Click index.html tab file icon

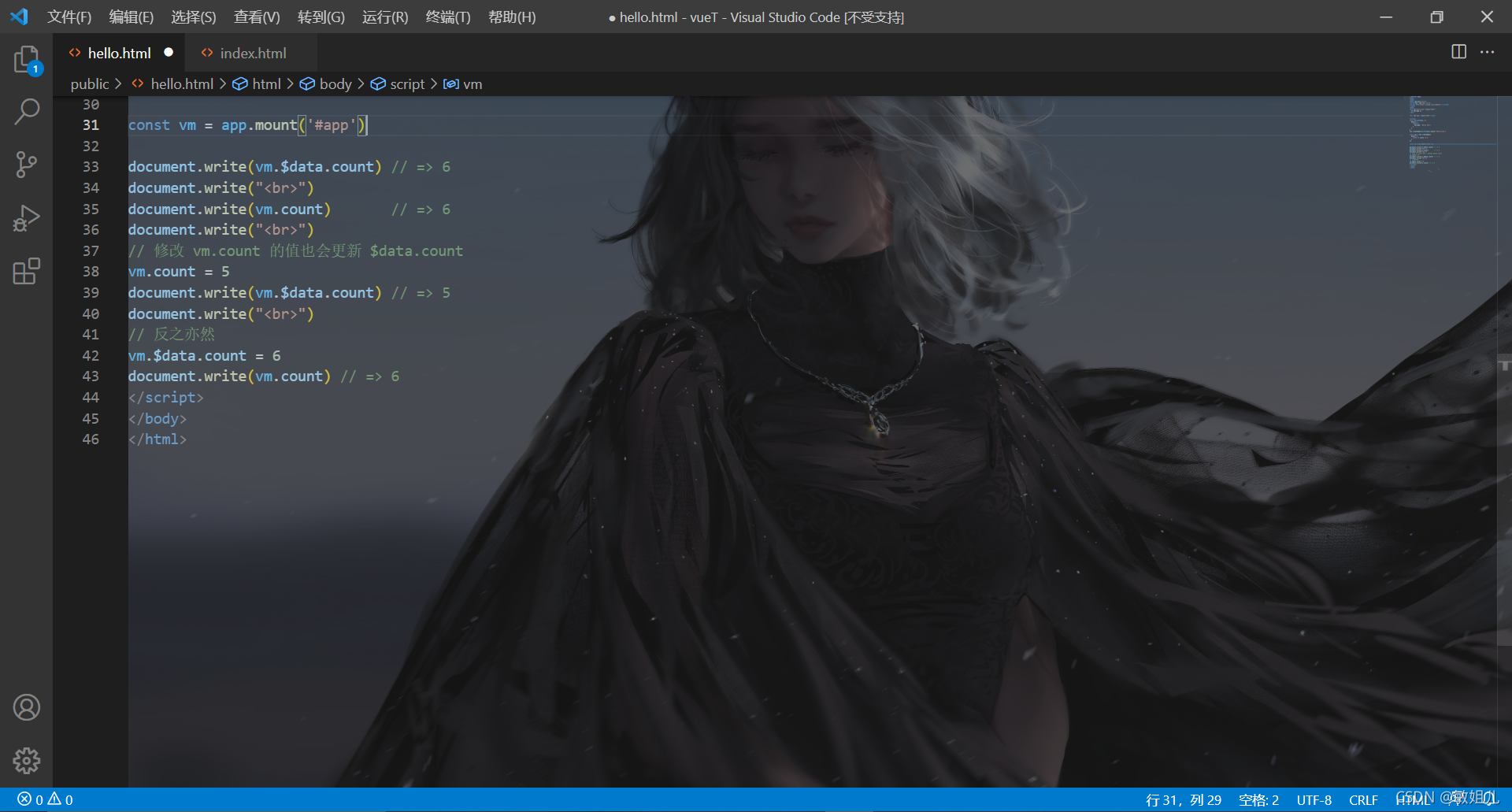click(207, 53)
